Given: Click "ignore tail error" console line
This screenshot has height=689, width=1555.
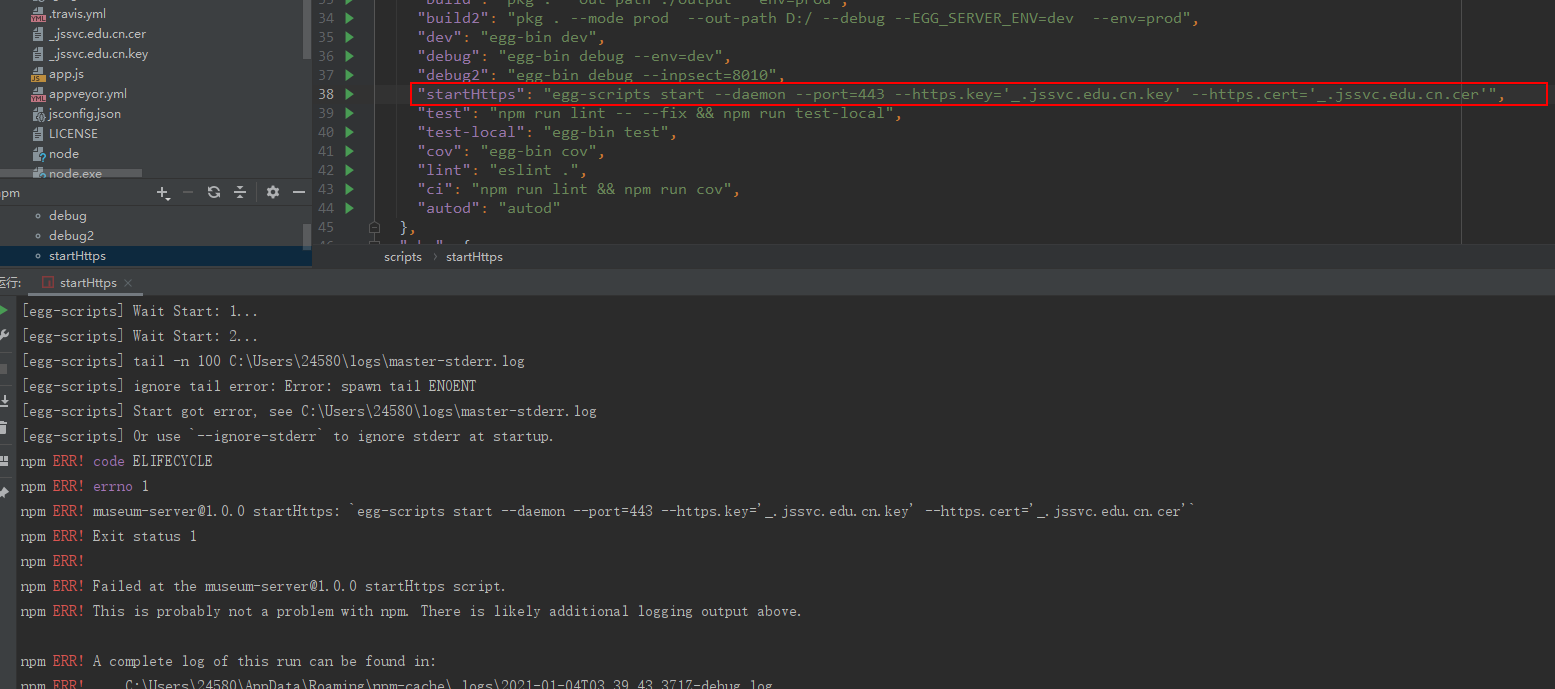Looking at the screenshot, I should pyautogui.click(x=249, y=386).
